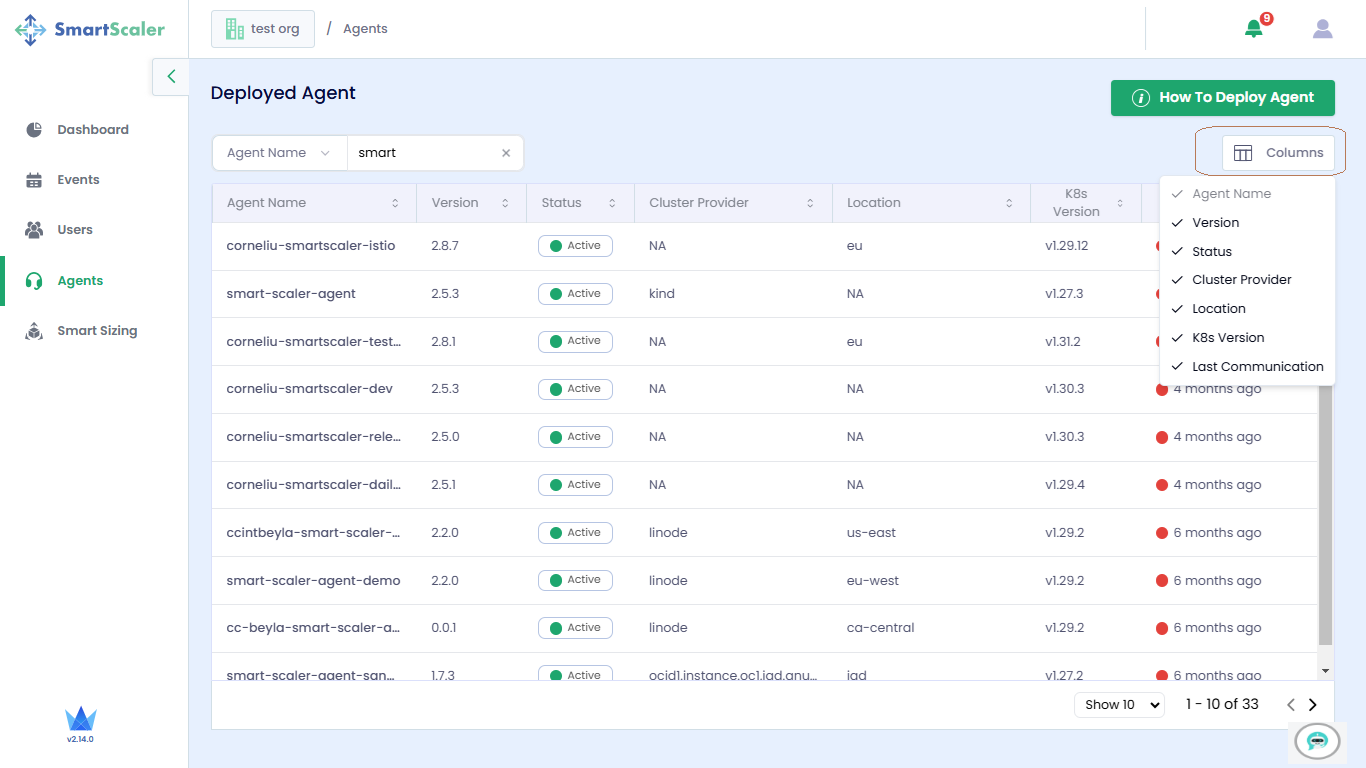Click the table grid icon in Columns button
The image size is (1366, 768).
tap(1243, 153)
